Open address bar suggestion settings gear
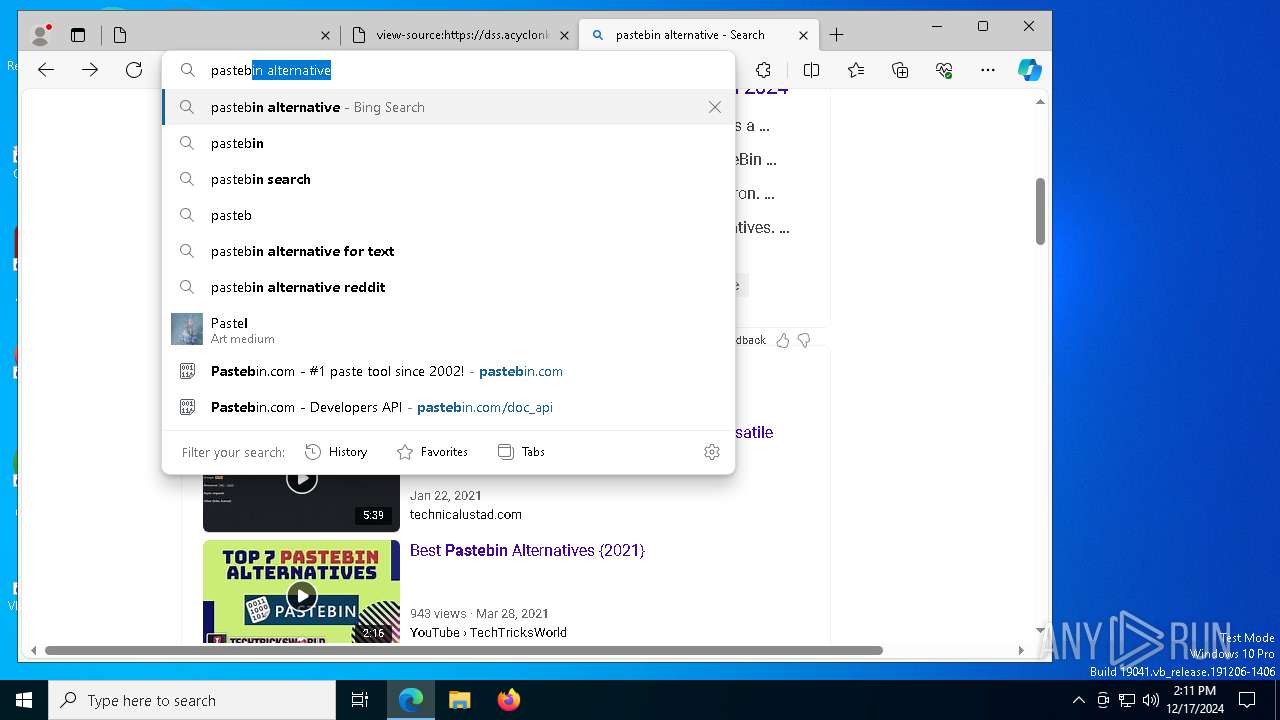This screenshot has width=1280, height=720. coord(712,452)
